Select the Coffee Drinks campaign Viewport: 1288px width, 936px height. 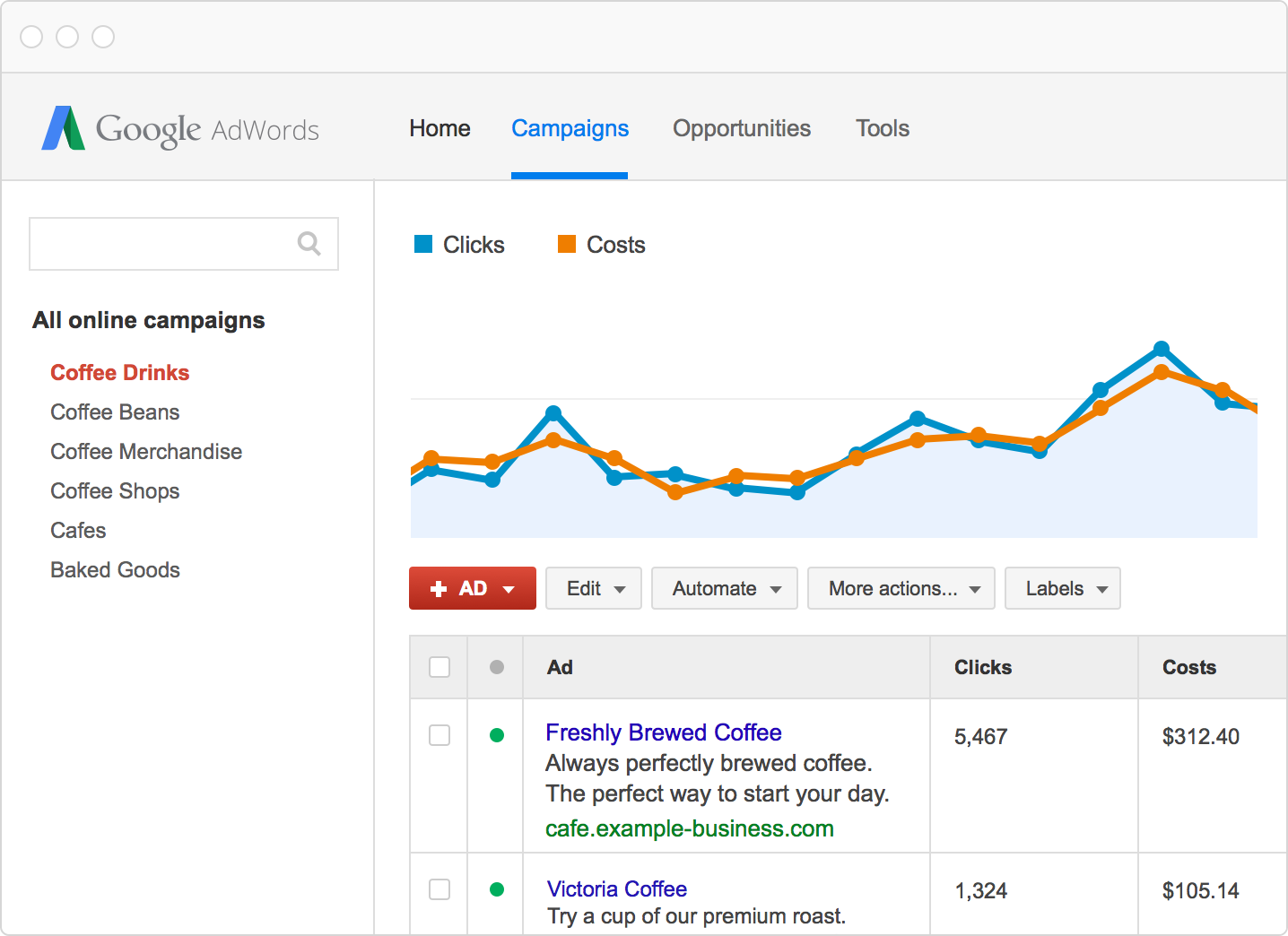[120, 373]
